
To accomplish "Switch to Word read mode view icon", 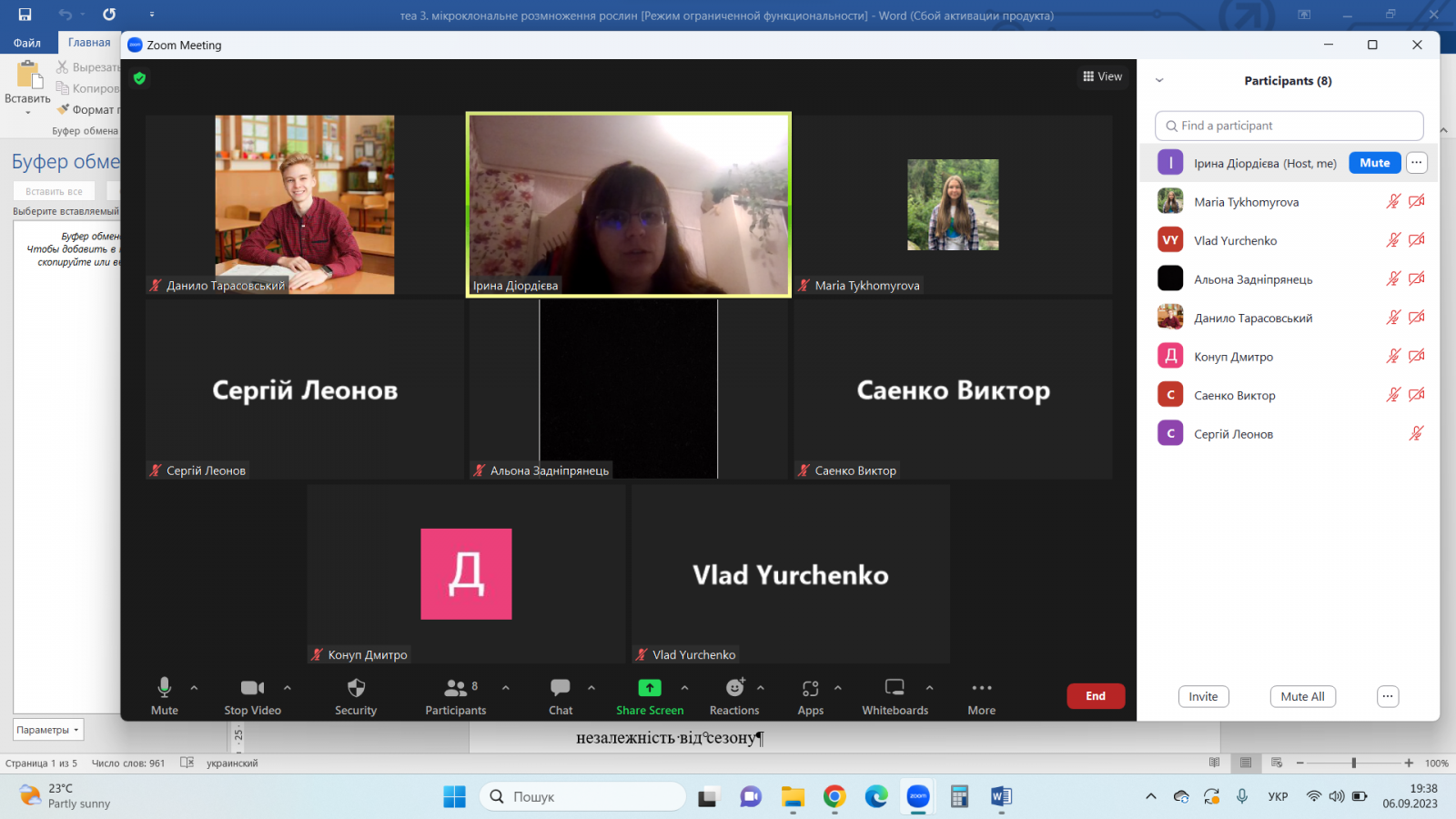I will [1214, 763].
